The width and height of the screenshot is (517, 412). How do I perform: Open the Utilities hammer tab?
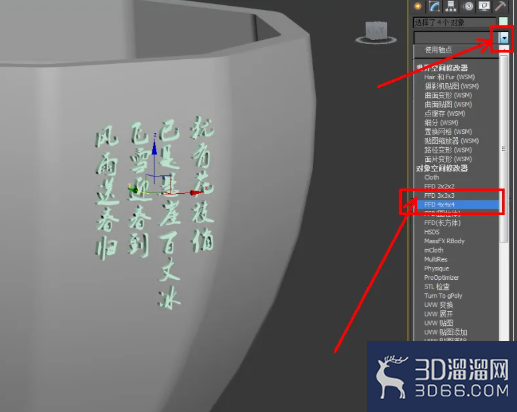[x=500, y=6]
